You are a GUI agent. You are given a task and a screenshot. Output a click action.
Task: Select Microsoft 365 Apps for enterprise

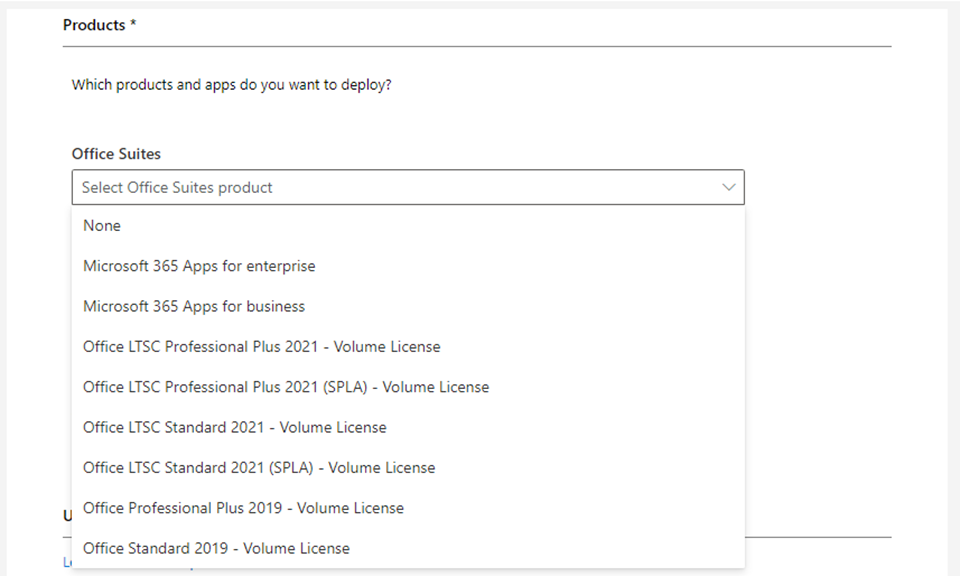pos(408,266)
